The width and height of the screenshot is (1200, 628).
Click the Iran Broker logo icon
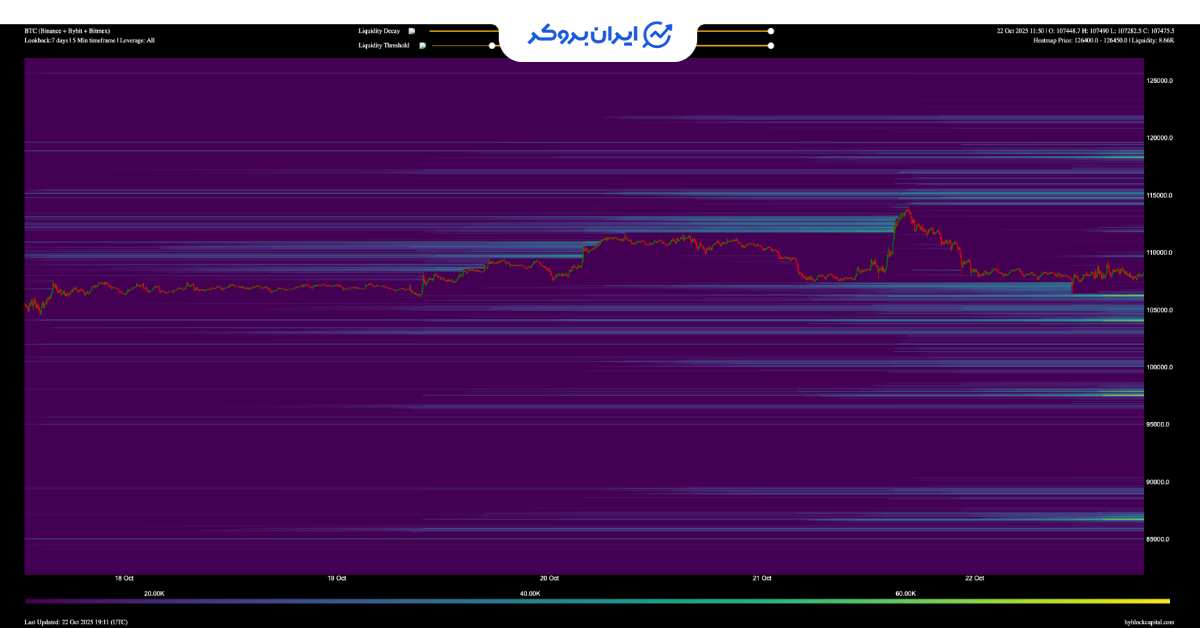[657, 34]
